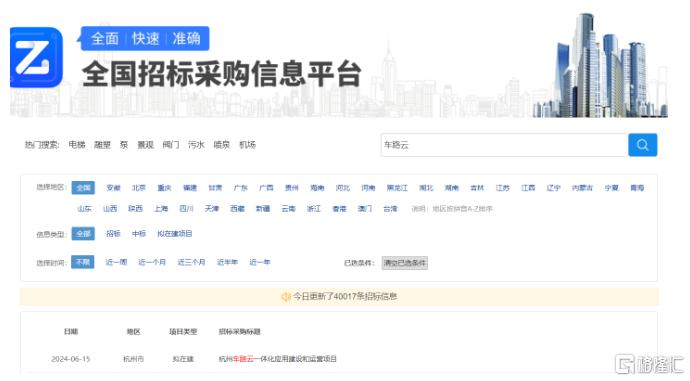The width and height of the screenshot is (690, 381).
Task: Select the 拟在建项目 info type
Action: (x=175, y=234)
